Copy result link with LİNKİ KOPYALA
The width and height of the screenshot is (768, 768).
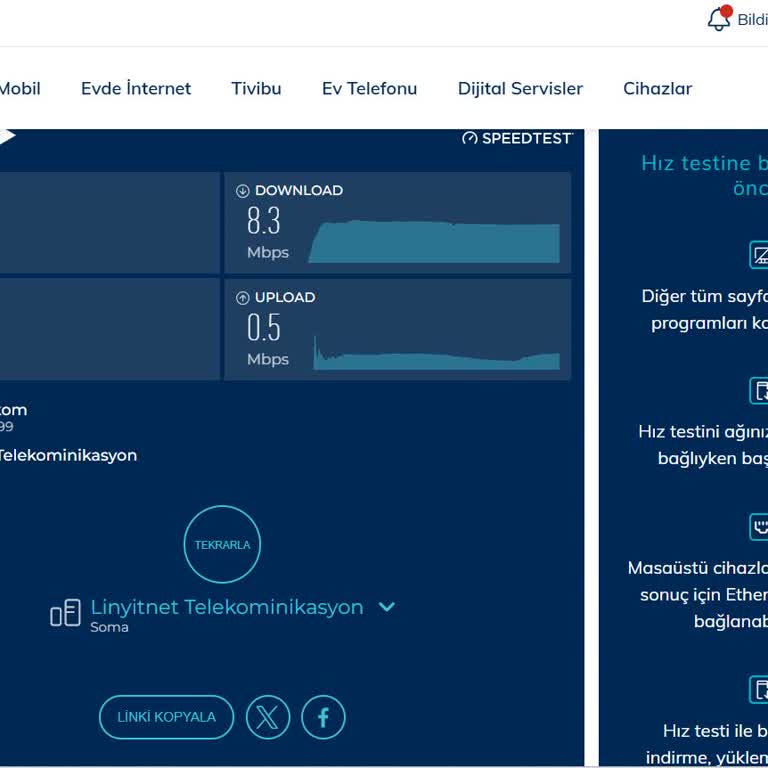[167, 717]
